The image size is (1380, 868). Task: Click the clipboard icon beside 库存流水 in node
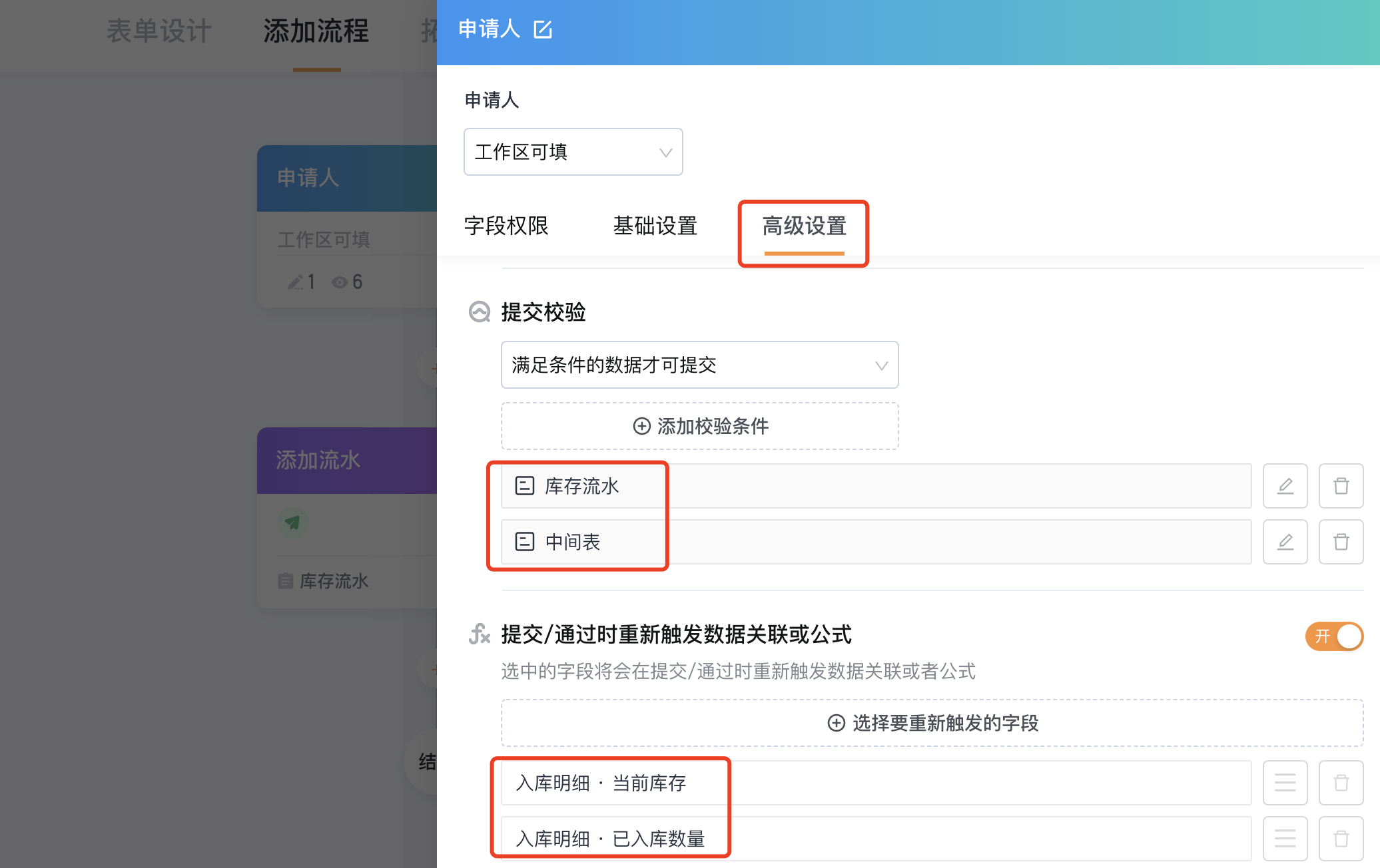pyautogui.click(x=286, y=581)
